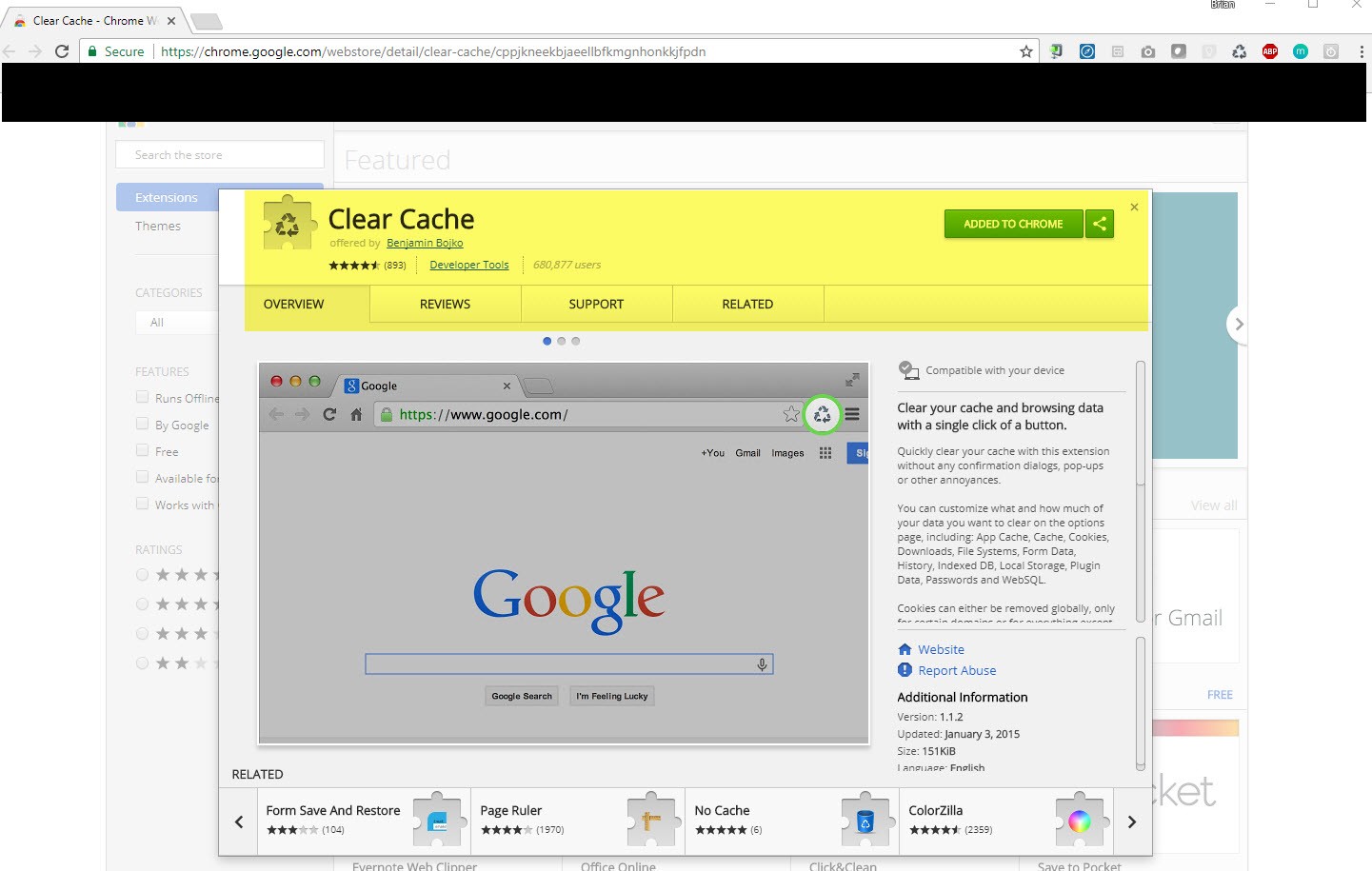Show next related extensions with right chevron

[x=1132, y=822]
